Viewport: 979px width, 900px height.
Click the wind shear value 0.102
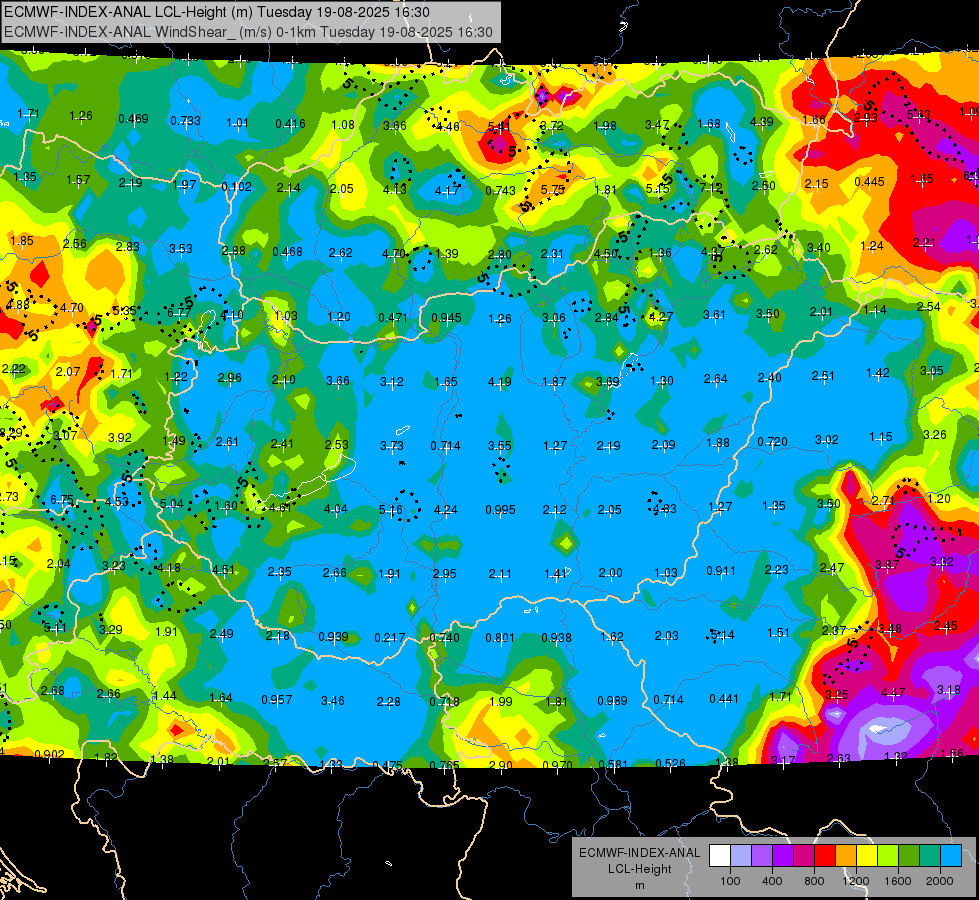[237, 187]
